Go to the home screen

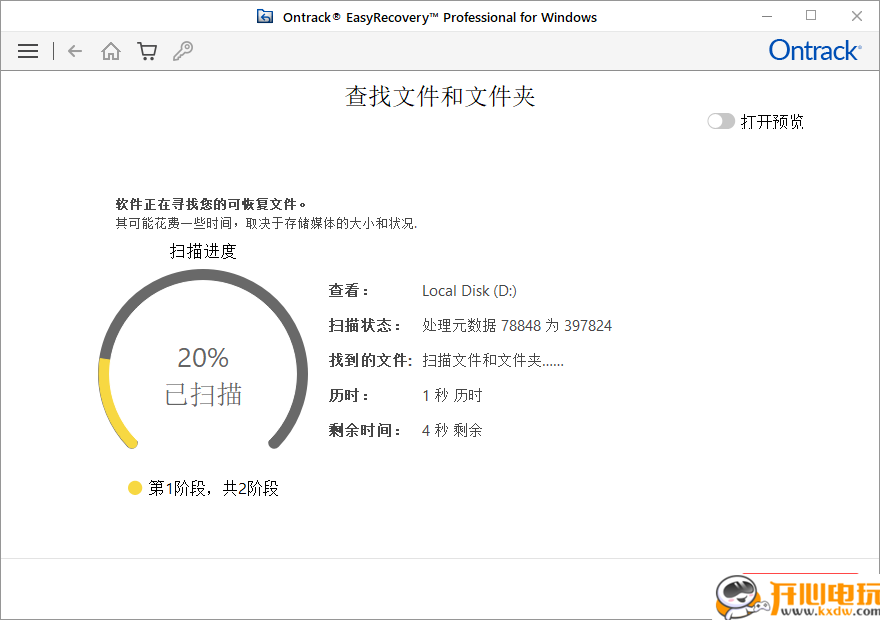tap(110, 50)
